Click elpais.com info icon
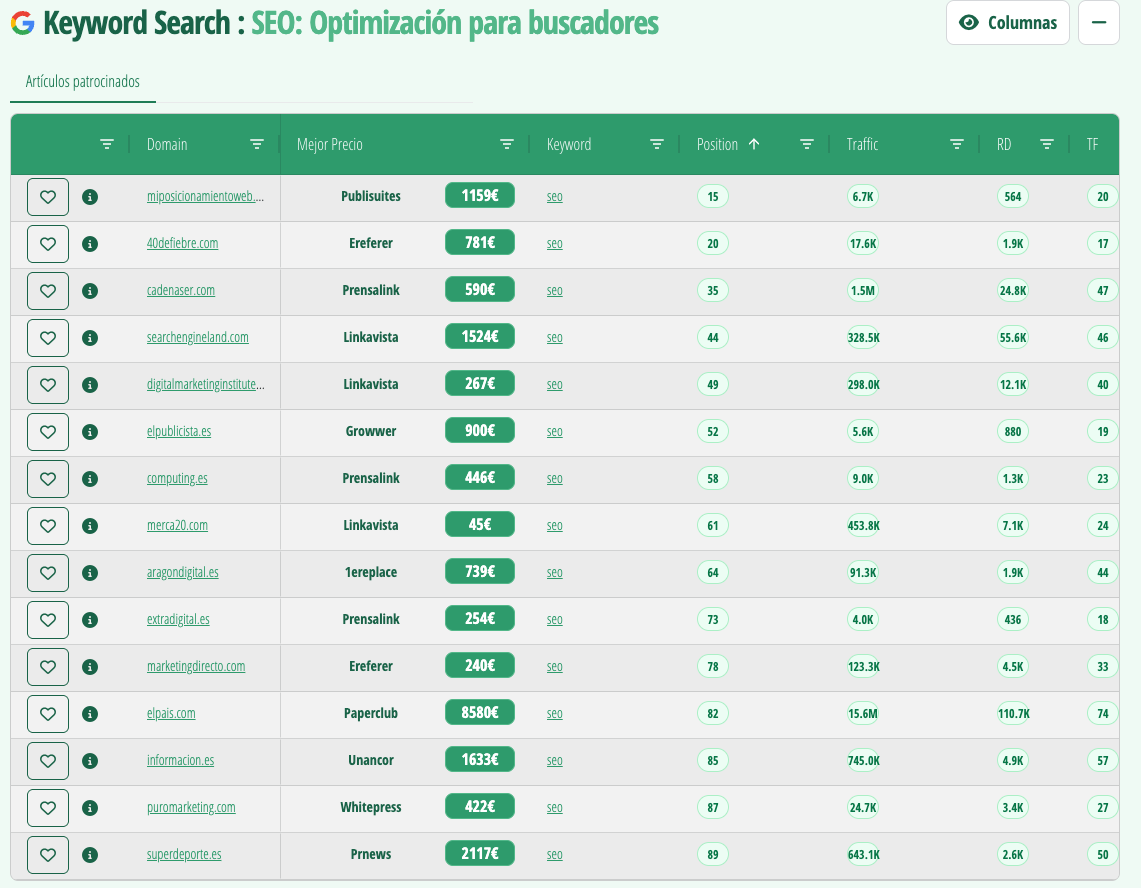1141x888 pixels. pyautogui.click(x=90, y=713)
